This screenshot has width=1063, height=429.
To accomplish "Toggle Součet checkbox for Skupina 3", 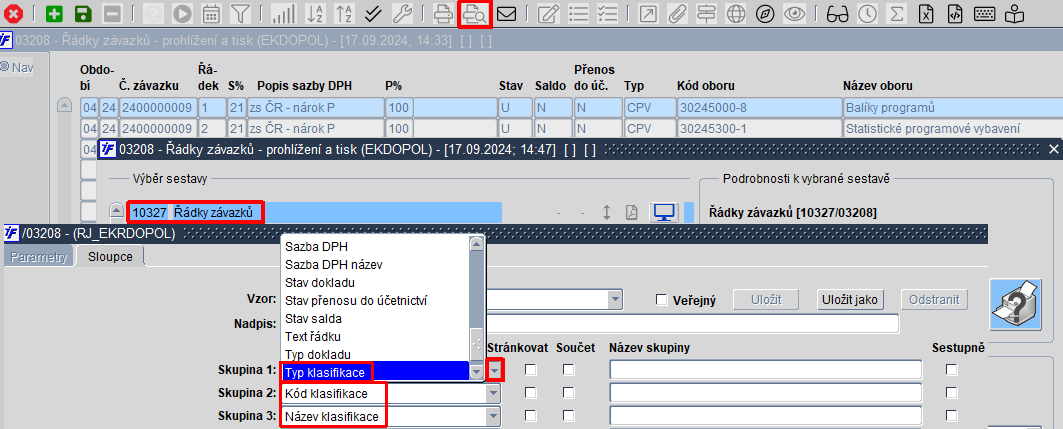I will point(568,415).
